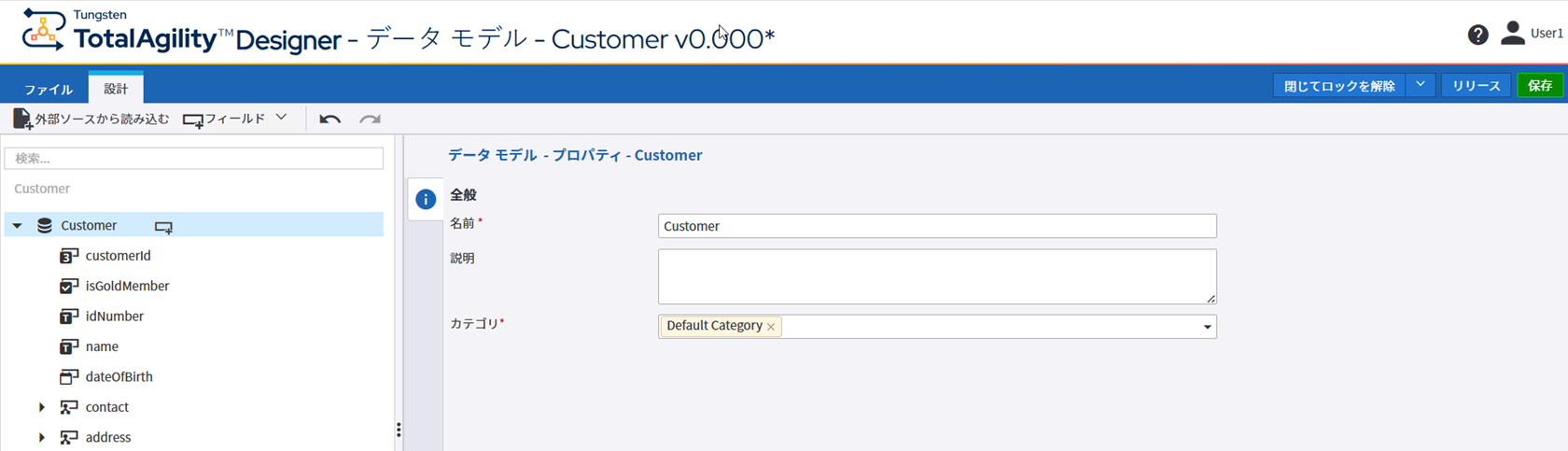Expand the contact node
This screenshot has width=1568, height=451.
(41, 407)
